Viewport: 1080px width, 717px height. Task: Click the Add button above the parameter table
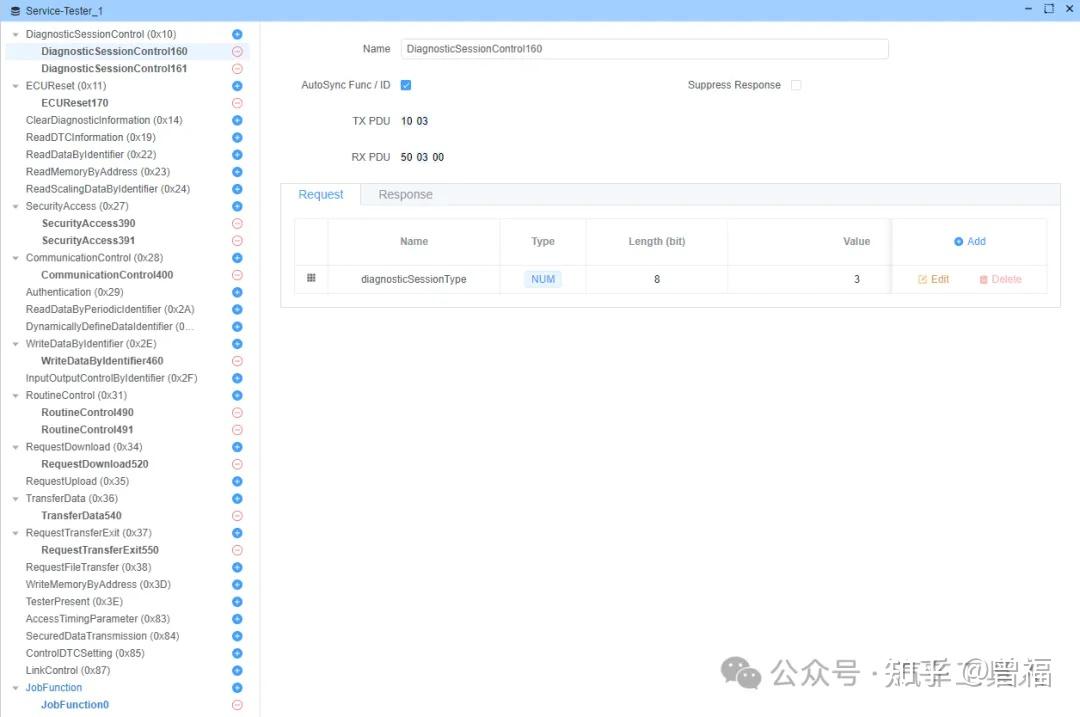click(969, 241)
